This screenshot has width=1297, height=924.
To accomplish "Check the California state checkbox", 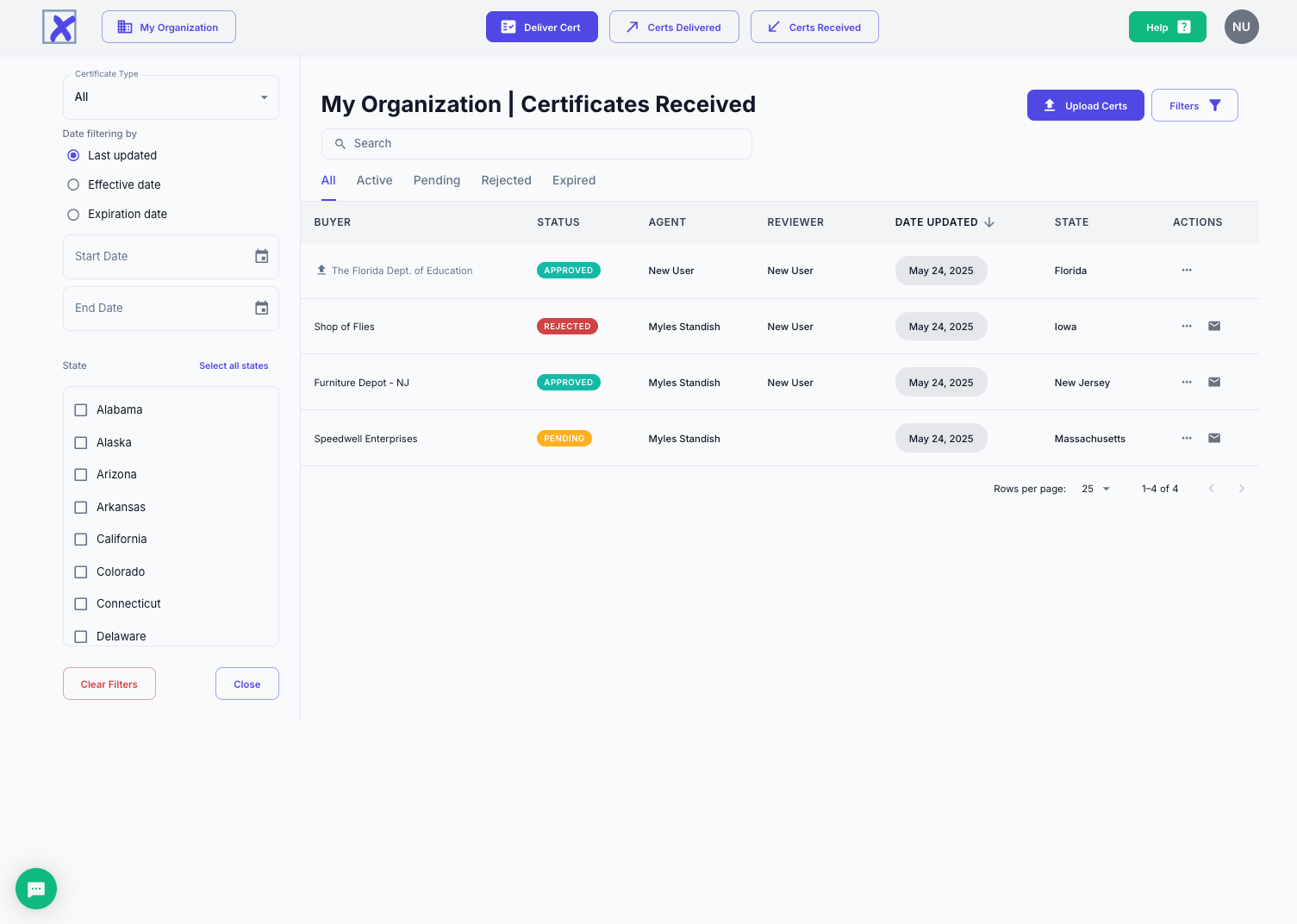I will tap(81, 540).
